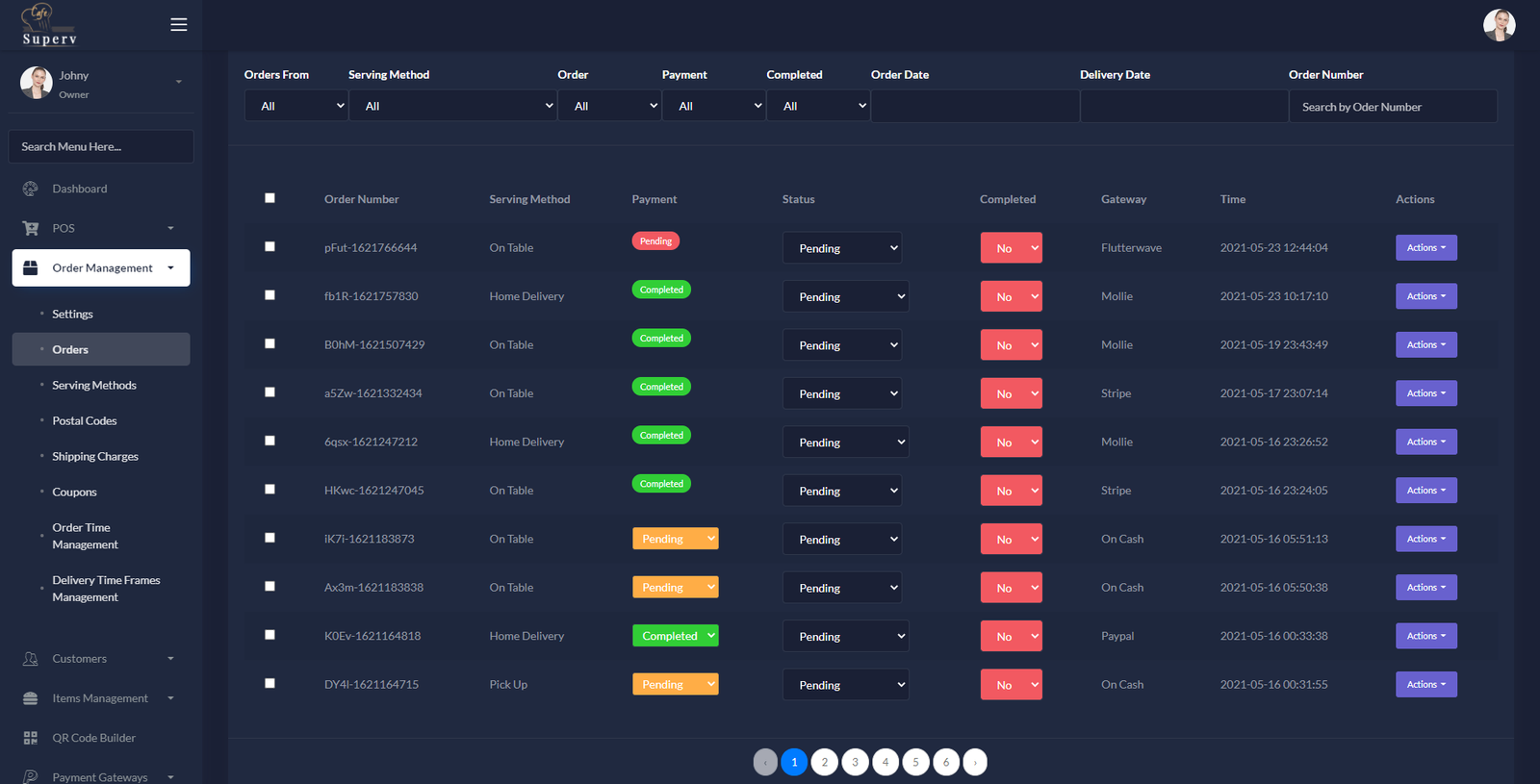Go to Coupons in sidebar menu

click(74, 492)
